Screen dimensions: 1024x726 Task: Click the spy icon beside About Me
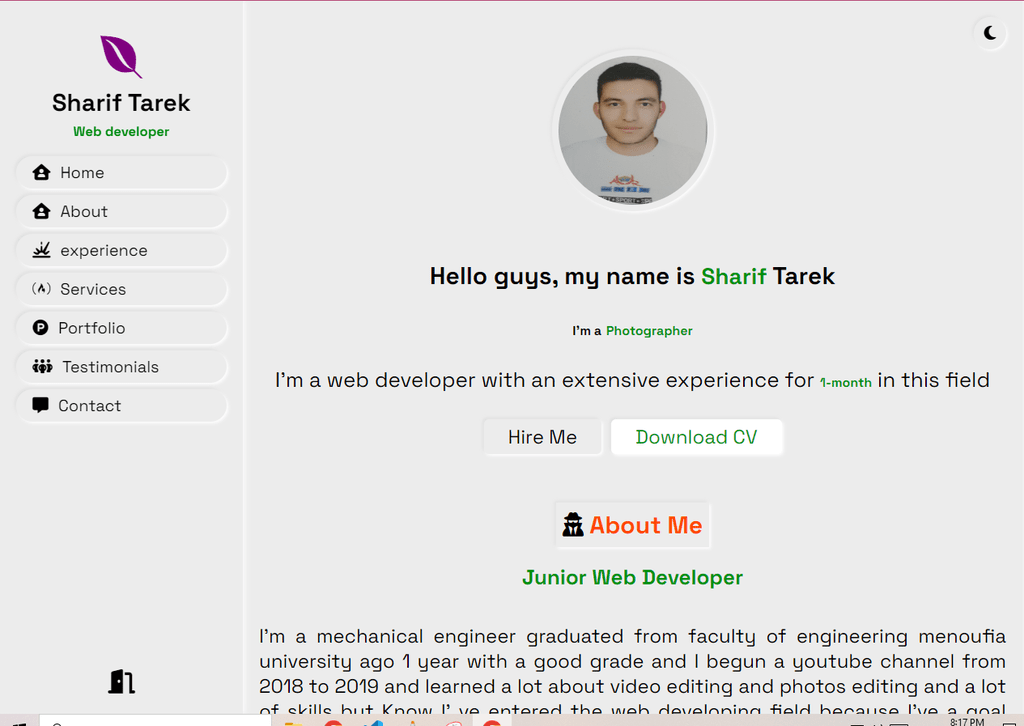pos(573,524)
